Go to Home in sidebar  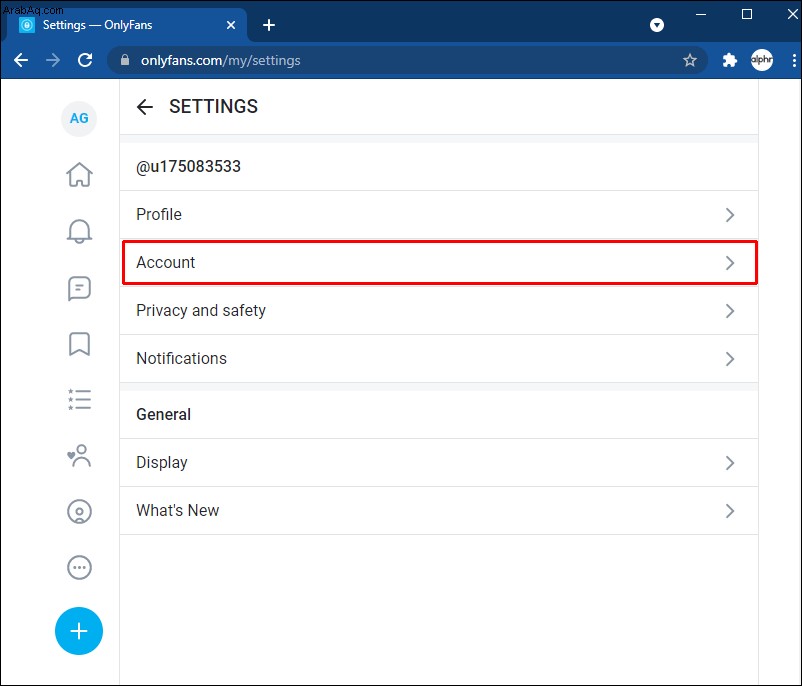(79, 174)
